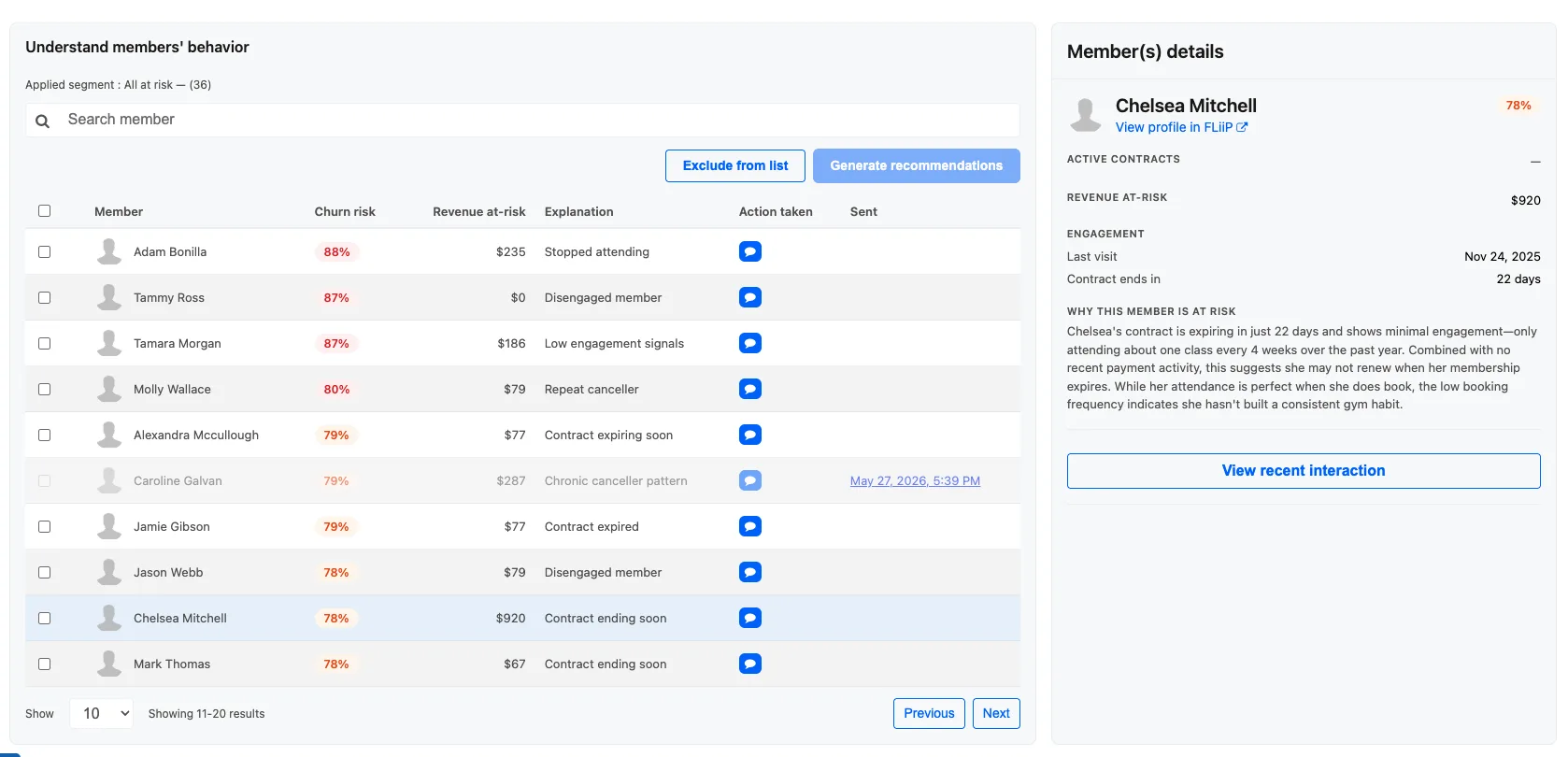Click Exclude from list button
The image size is (1568, 757).
(x=735, y=165)
